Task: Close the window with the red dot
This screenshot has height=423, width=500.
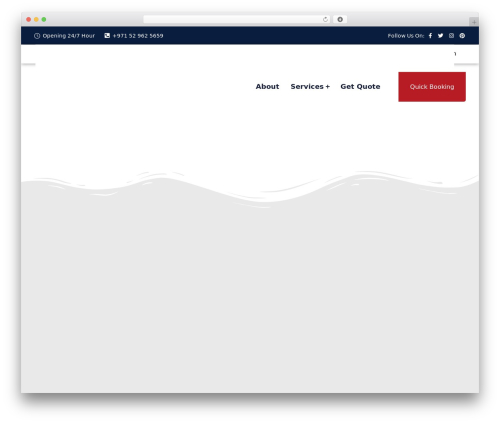Action: tap(29, 19)
